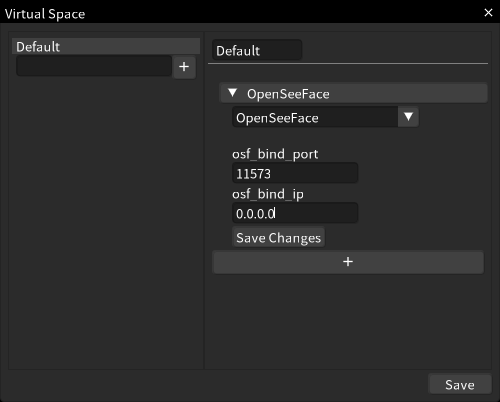This screenshot has width=500, height=402.
Task: Click the OpenSeeFace section header label
Action: tap(288, 94)
